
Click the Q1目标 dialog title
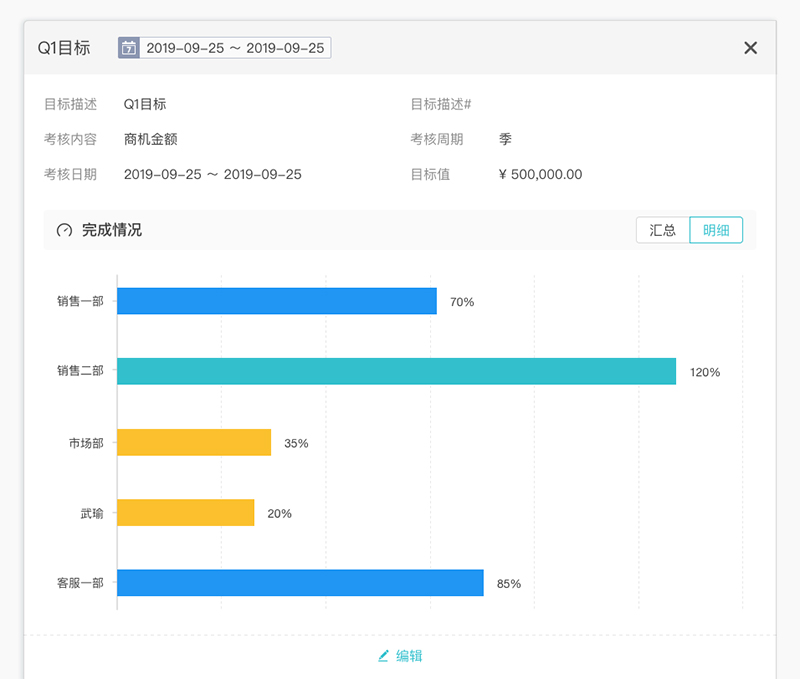(x=64, y=48)
